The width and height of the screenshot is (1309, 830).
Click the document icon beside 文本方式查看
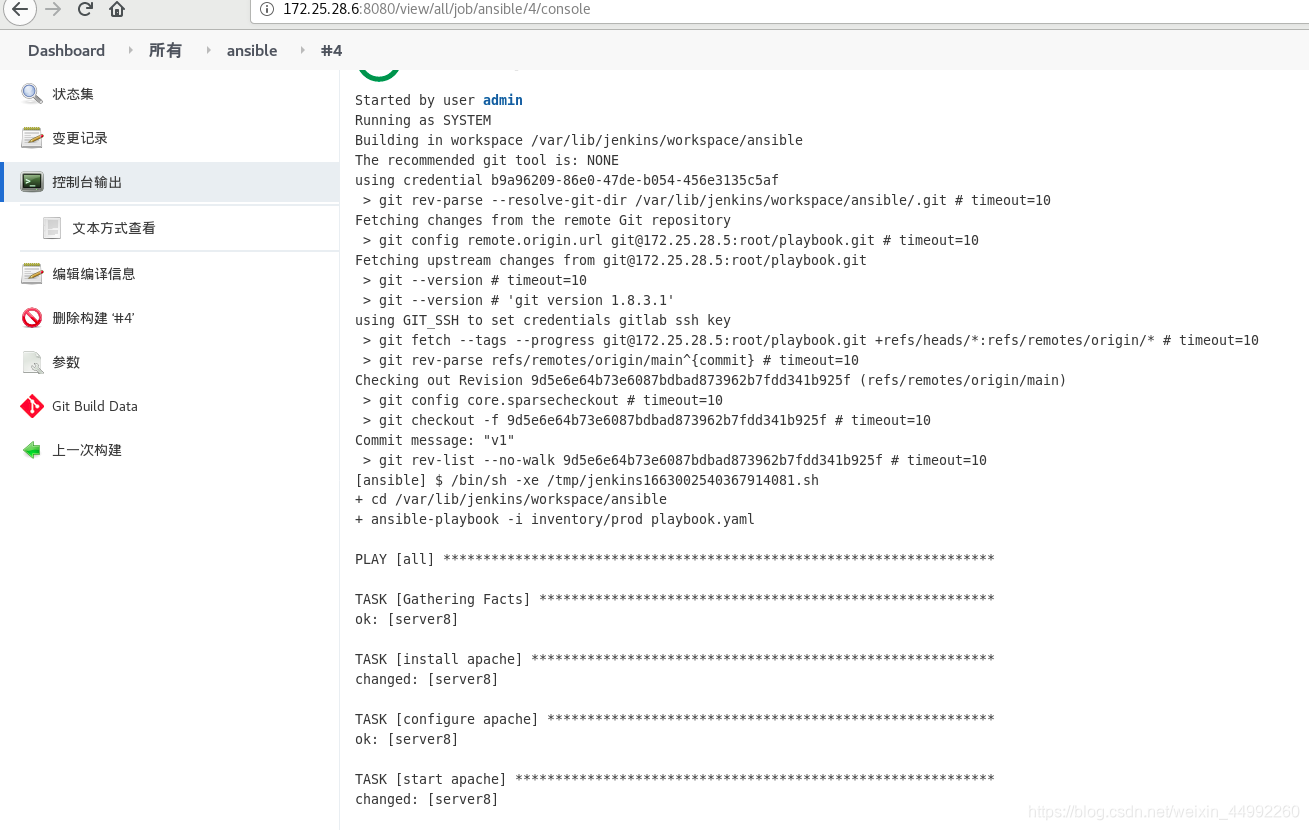pyautogui.click(x=52, y=228)
